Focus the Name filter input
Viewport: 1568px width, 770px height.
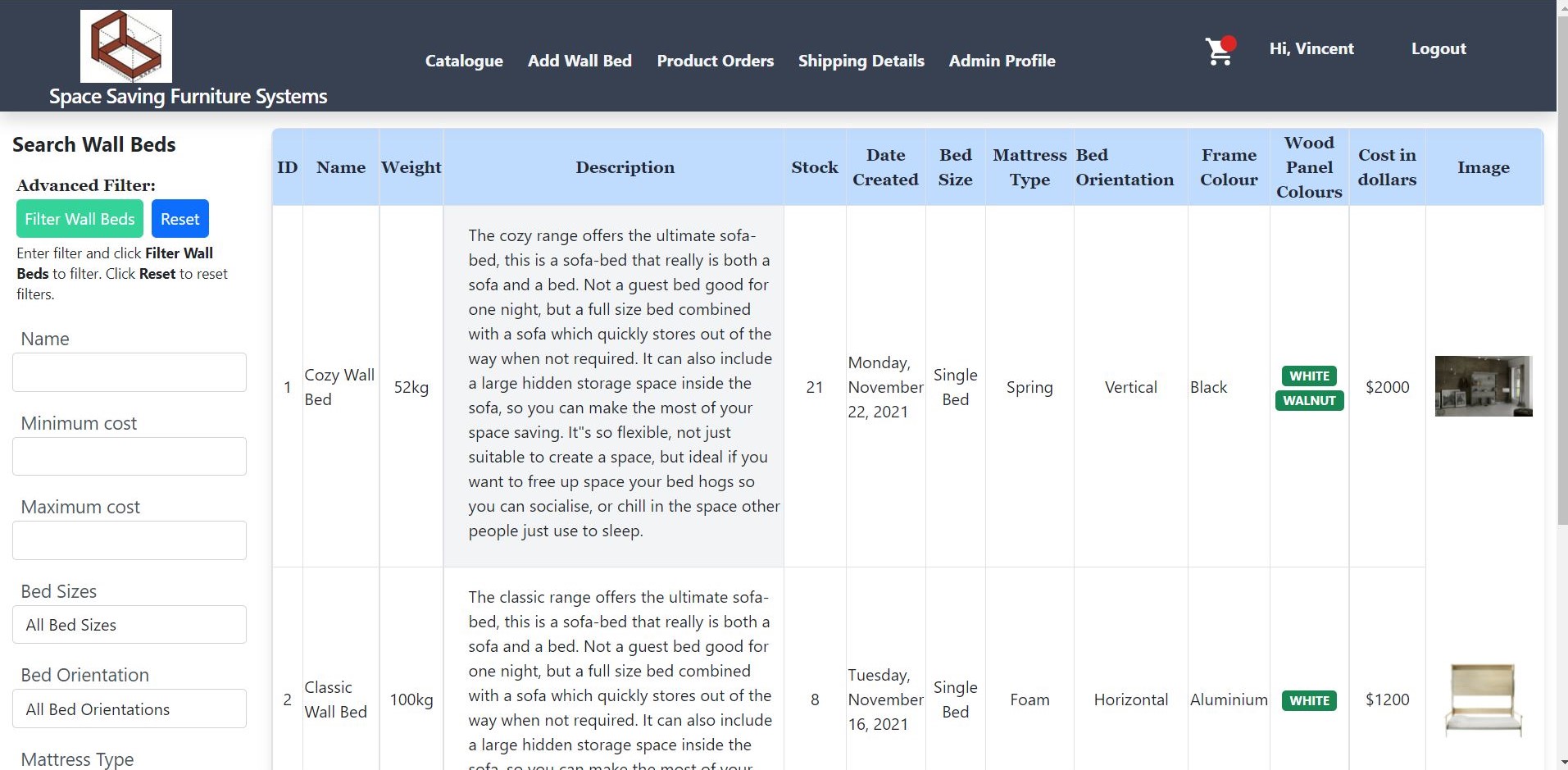(130, 372)
